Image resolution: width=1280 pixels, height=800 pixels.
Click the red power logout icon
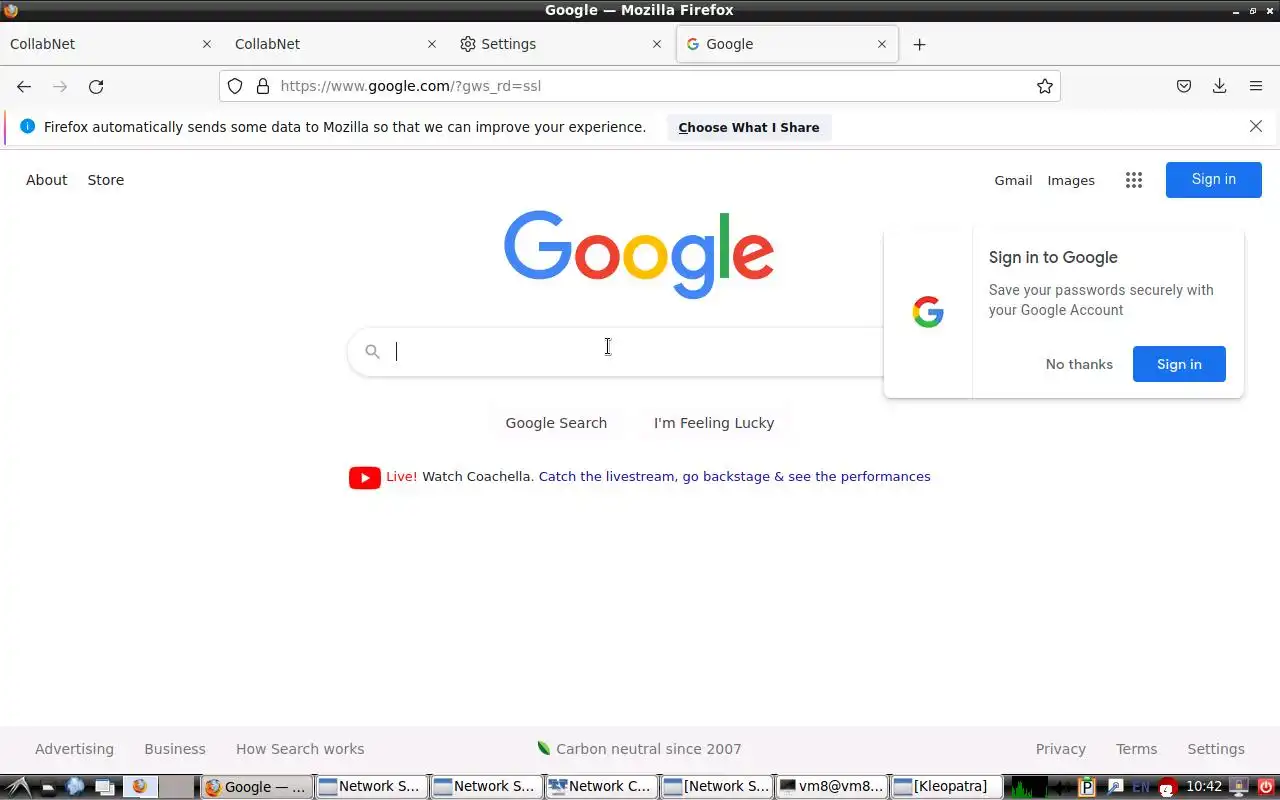click(1266, 786)
